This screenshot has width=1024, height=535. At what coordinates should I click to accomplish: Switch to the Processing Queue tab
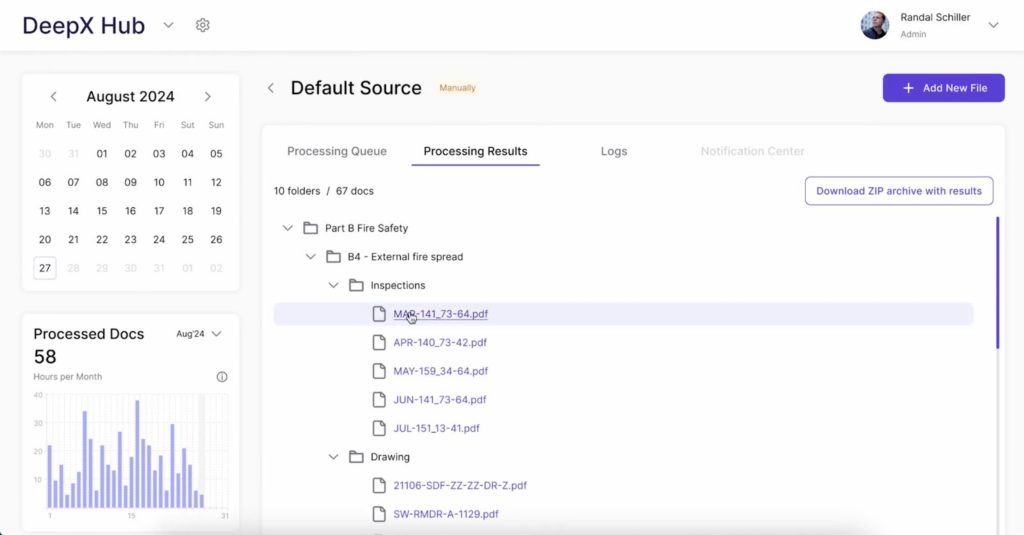337,151
